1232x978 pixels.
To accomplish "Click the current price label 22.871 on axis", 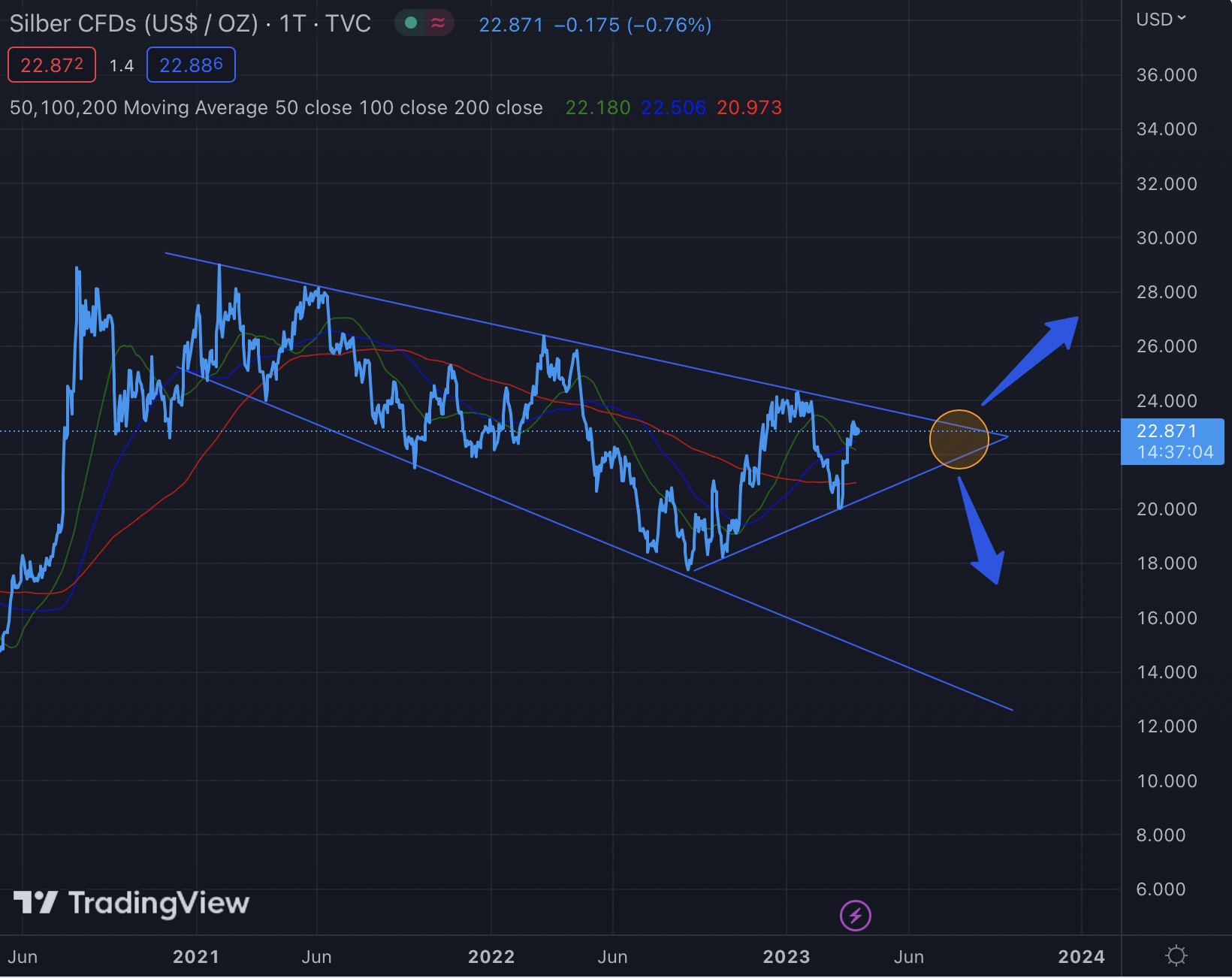I will (x=1173, y=442).
